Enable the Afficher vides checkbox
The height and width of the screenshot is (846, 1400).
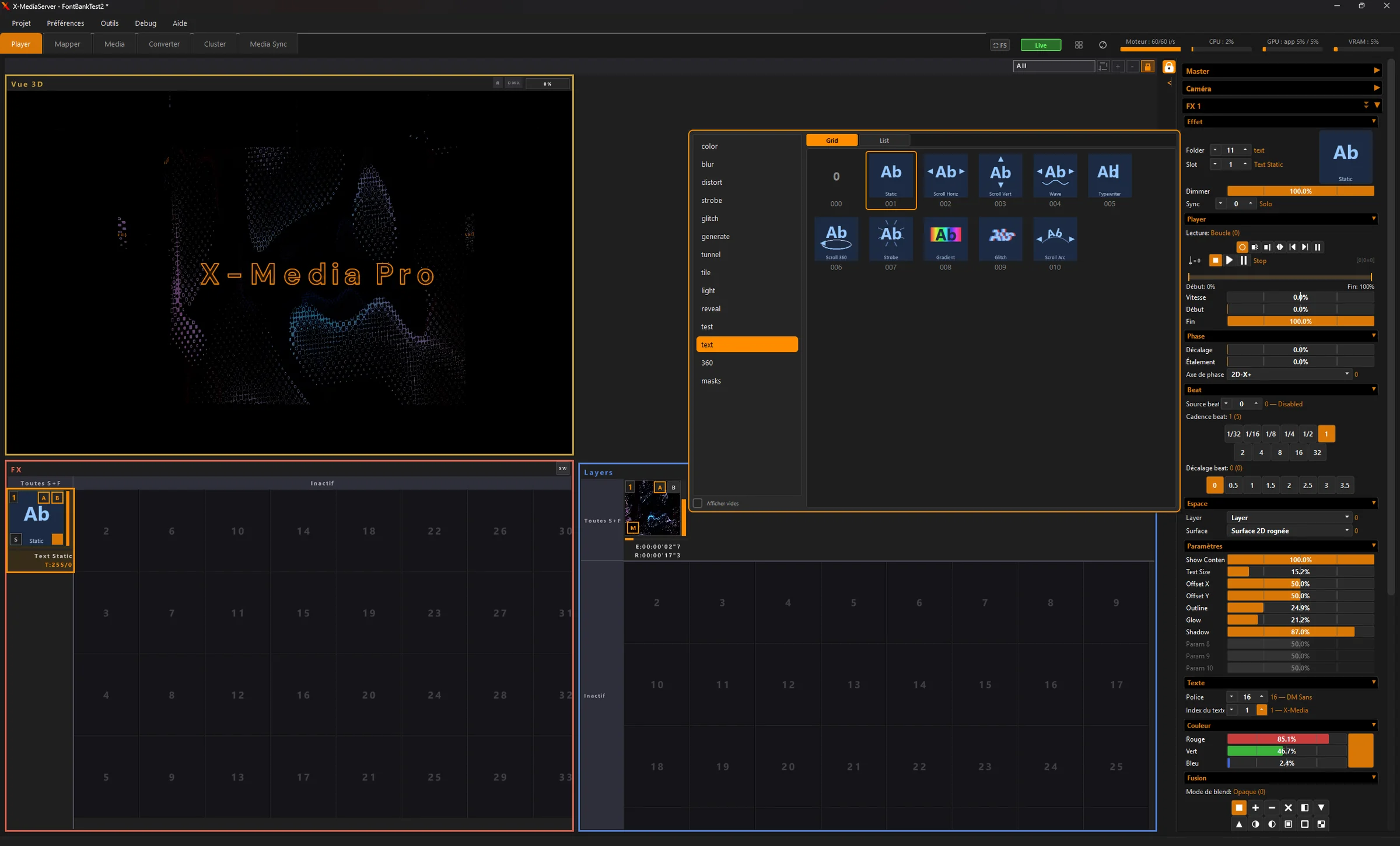click(698, 503)
